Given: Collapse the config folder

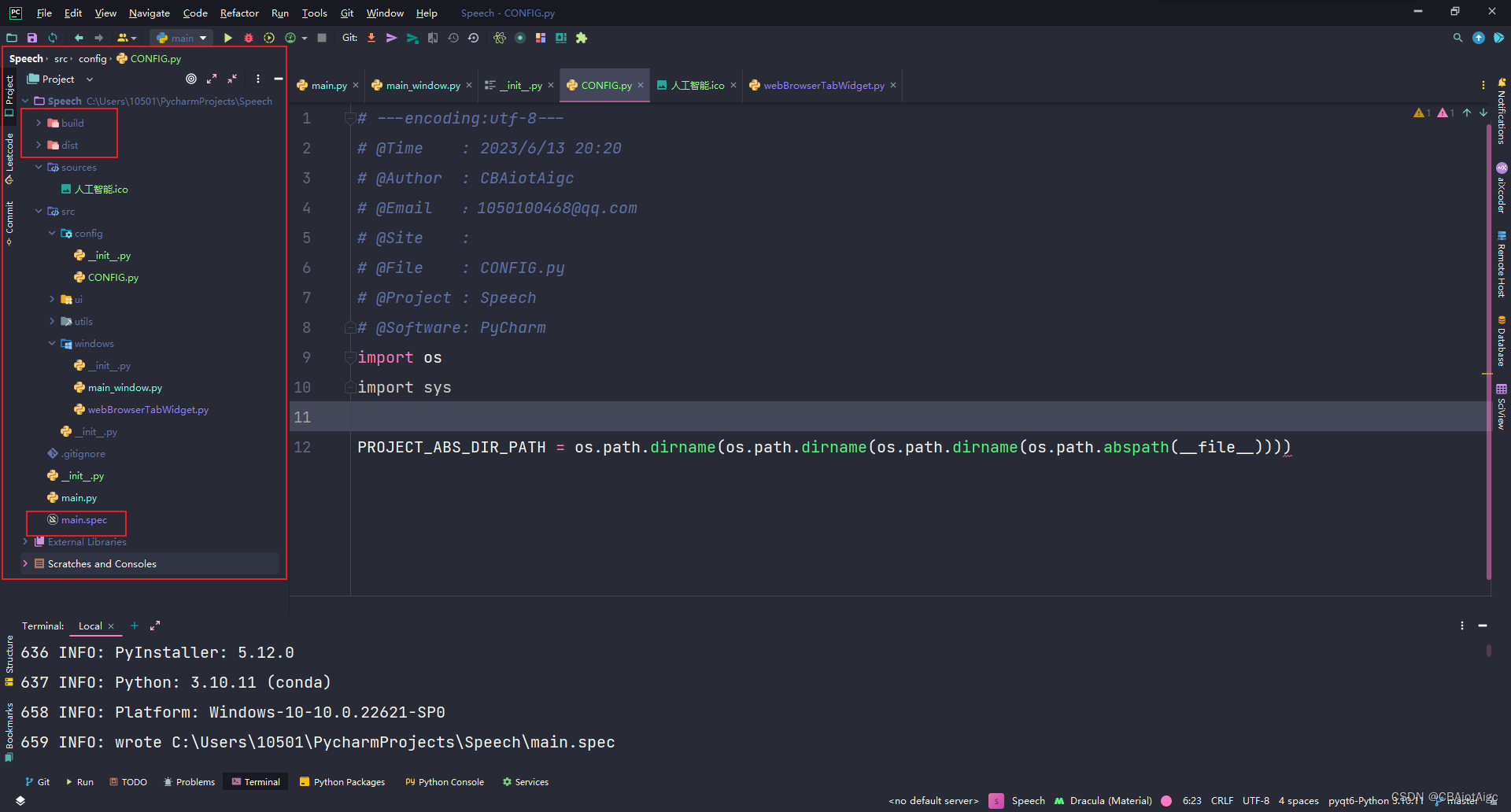Looking at the screenshot, I should point(52,233).
